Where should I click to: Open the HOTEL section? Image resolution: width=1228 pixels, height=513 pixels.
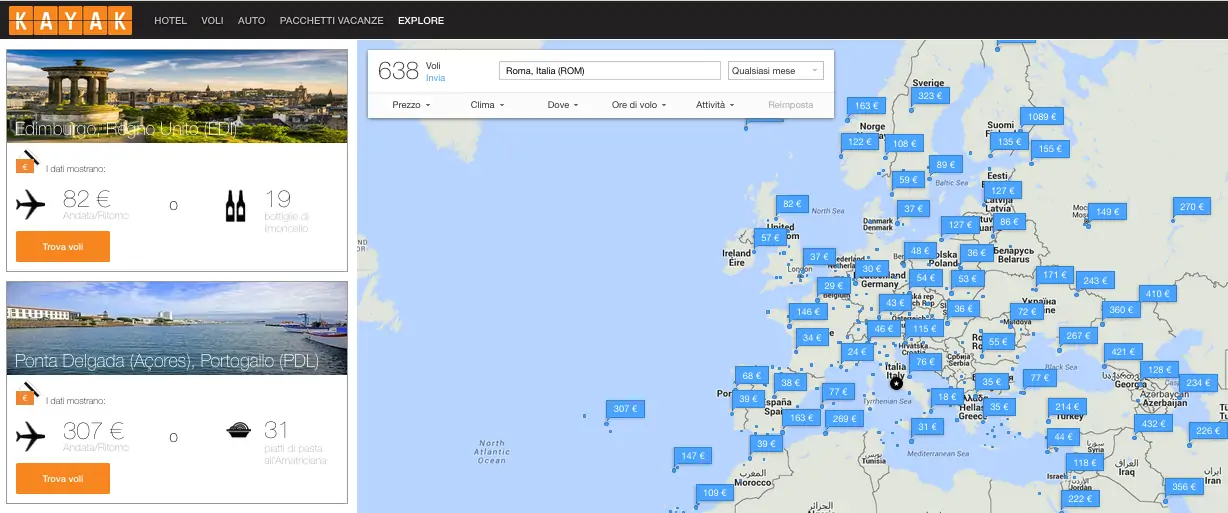170,20
